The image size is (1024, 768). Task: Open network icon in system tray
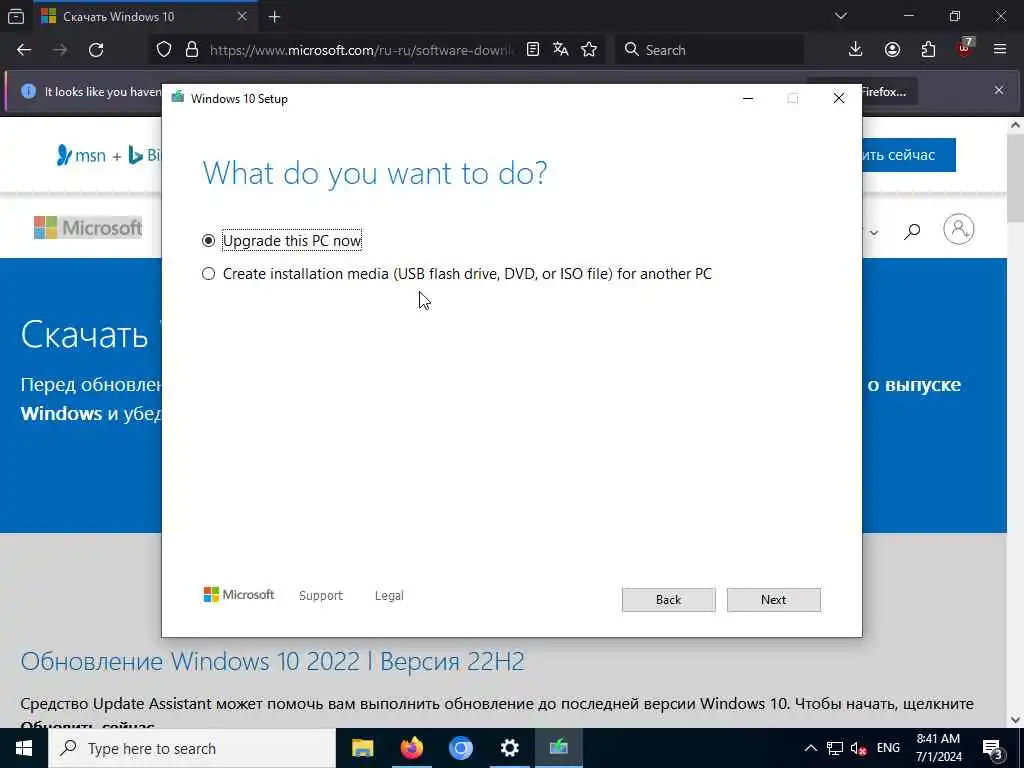tap(835, 748)
